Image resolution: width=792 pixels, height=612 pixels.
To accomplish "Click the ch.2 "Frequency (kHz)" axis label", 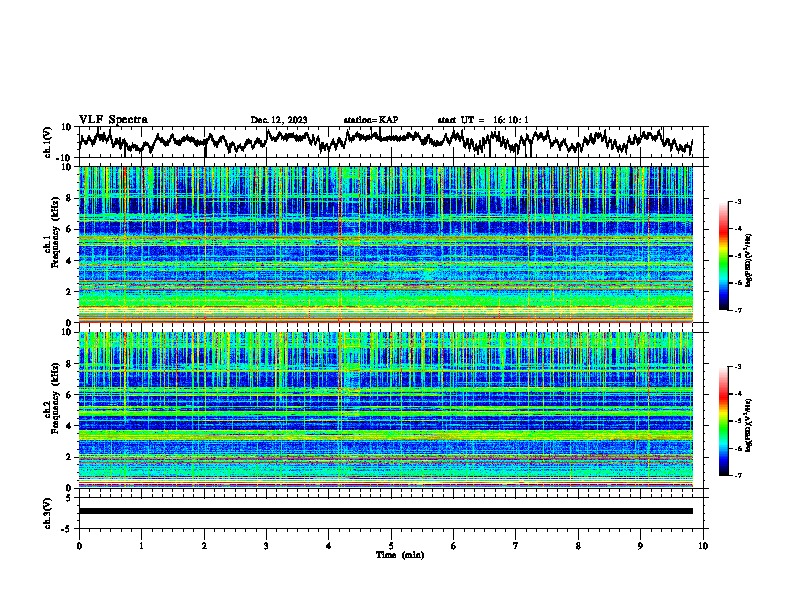I will (x=55, y=398).
